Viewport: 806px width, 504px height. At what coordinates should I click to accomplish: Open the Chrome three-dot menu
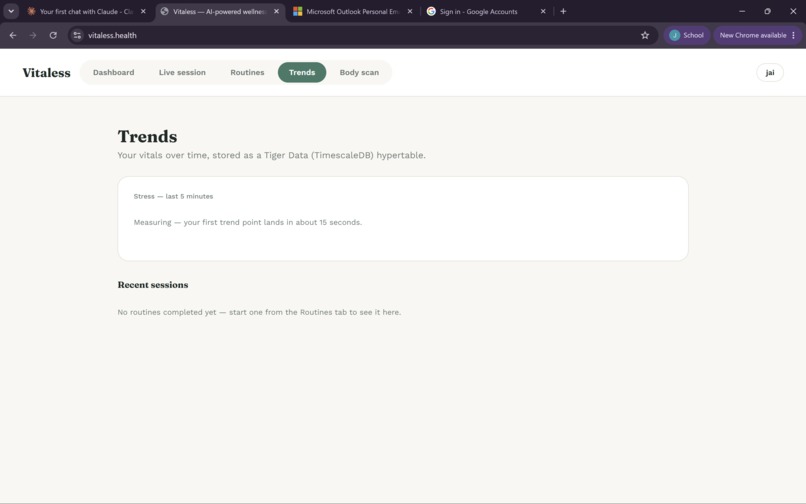794,35
